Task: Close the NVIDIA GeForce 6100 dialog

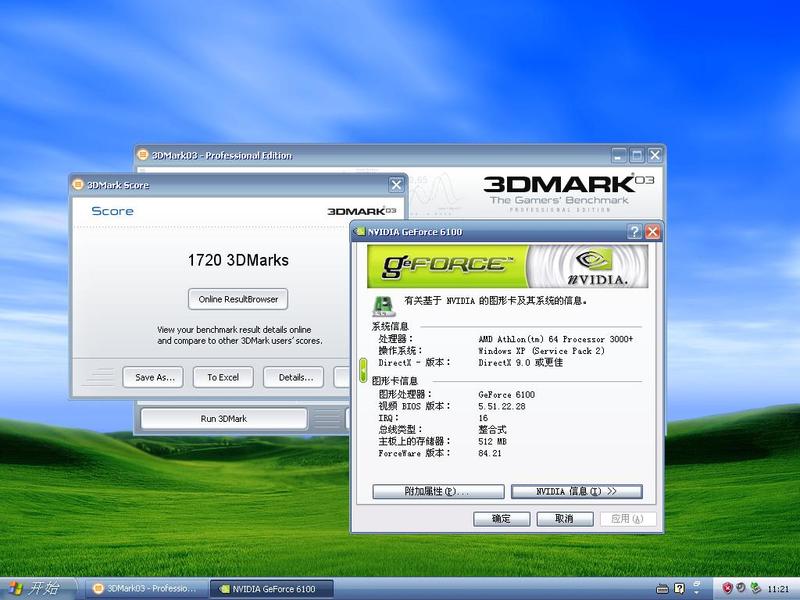Action: click(x=653, y=232)
